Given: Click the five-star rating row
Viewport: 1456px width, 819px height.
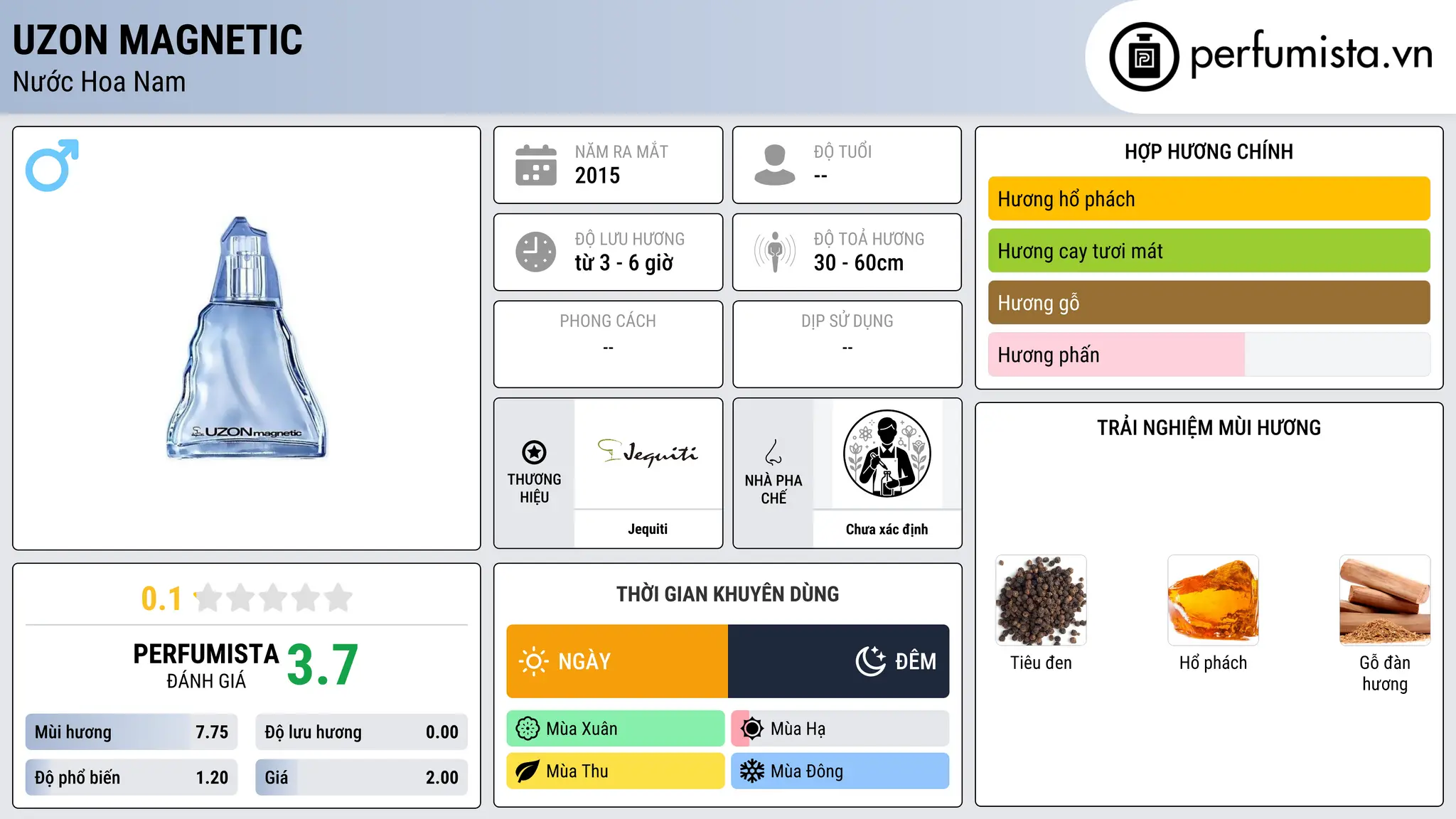Looking at the screenshot, I should [273, 598].
